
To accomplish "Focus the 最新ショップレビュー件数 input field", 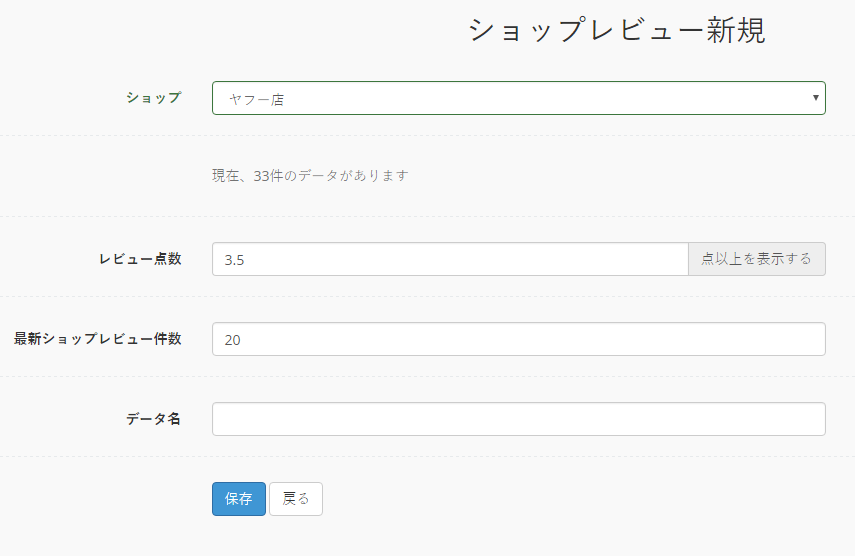I will 519,339.
